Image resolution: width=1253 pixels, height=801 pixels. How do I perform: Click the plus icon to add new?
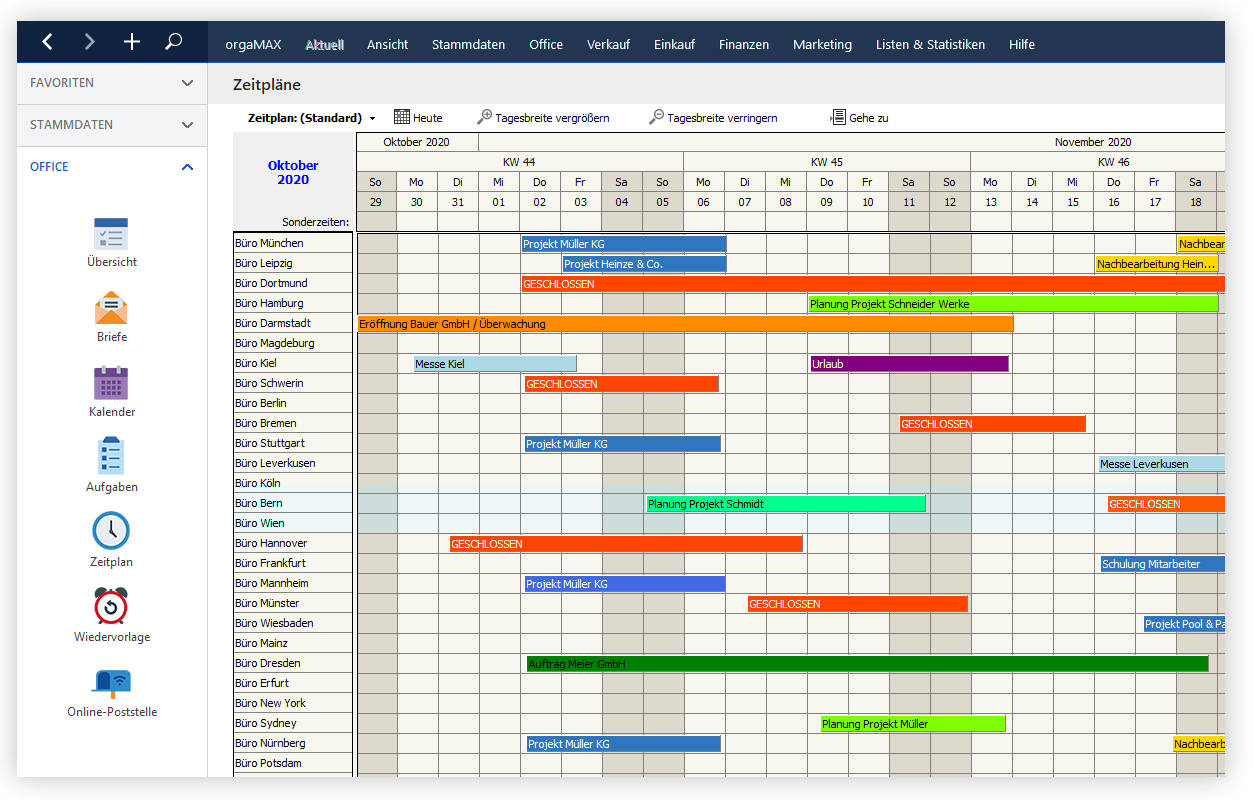click(x=132, y=42)
